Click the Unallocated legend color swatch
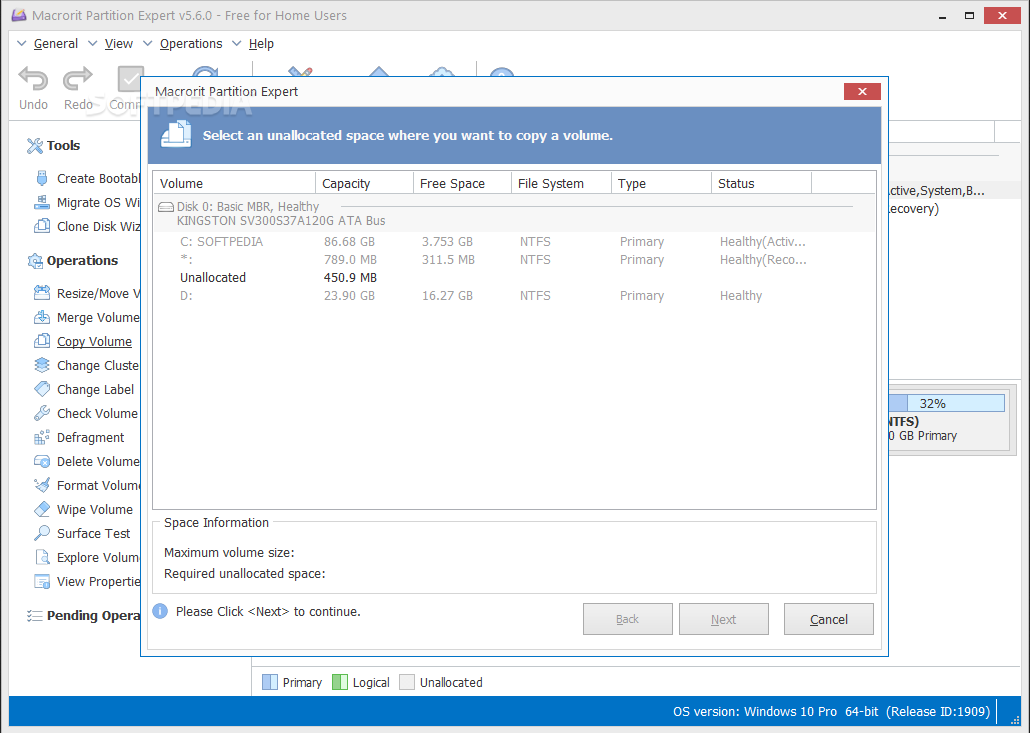The height and width of the screenshot is (733, 1030). (407, 682)
